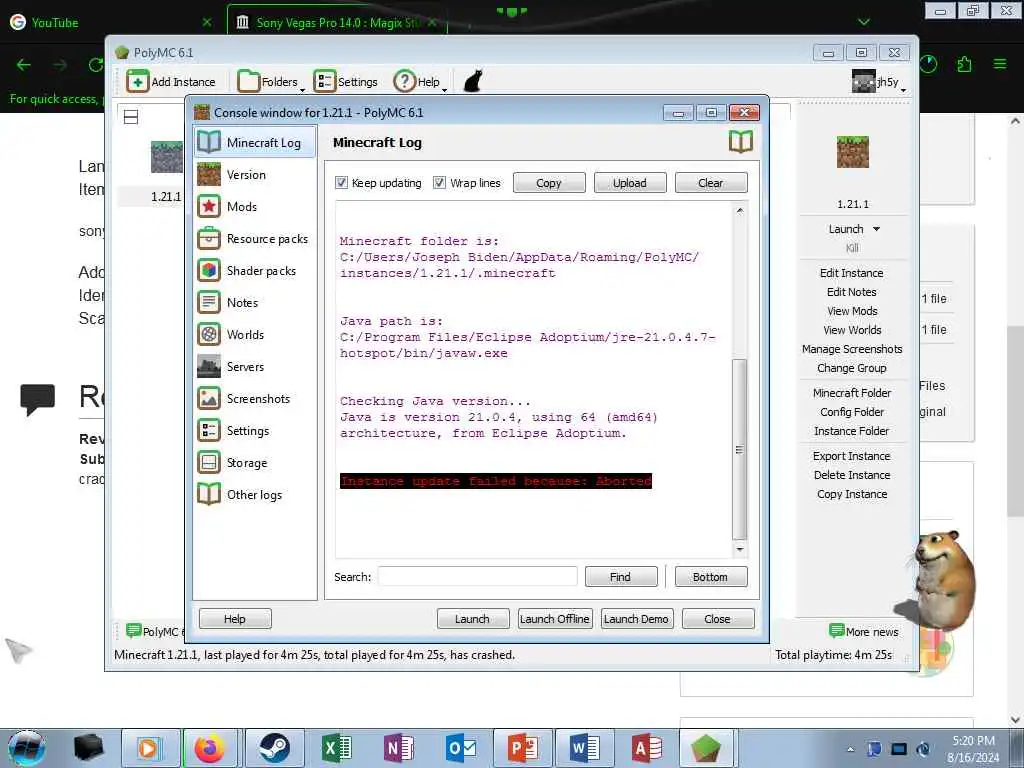Screen dimensions: 1024x768
Task: Open PolyMC main toolbar Settings
Action: [x=345, y=82]
